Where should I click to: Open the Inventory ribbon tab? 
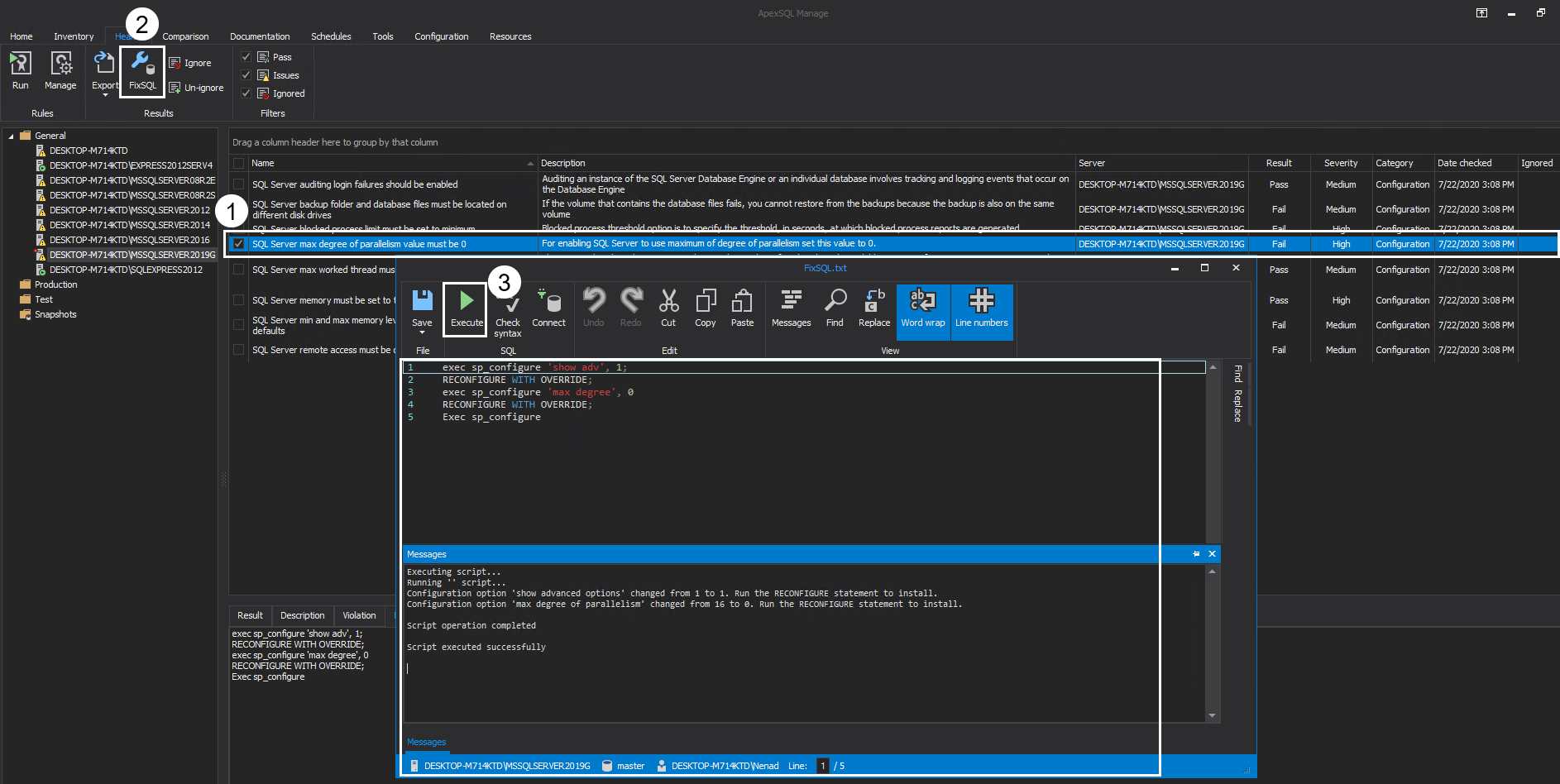pyautogui.click(x=74, y=36)
